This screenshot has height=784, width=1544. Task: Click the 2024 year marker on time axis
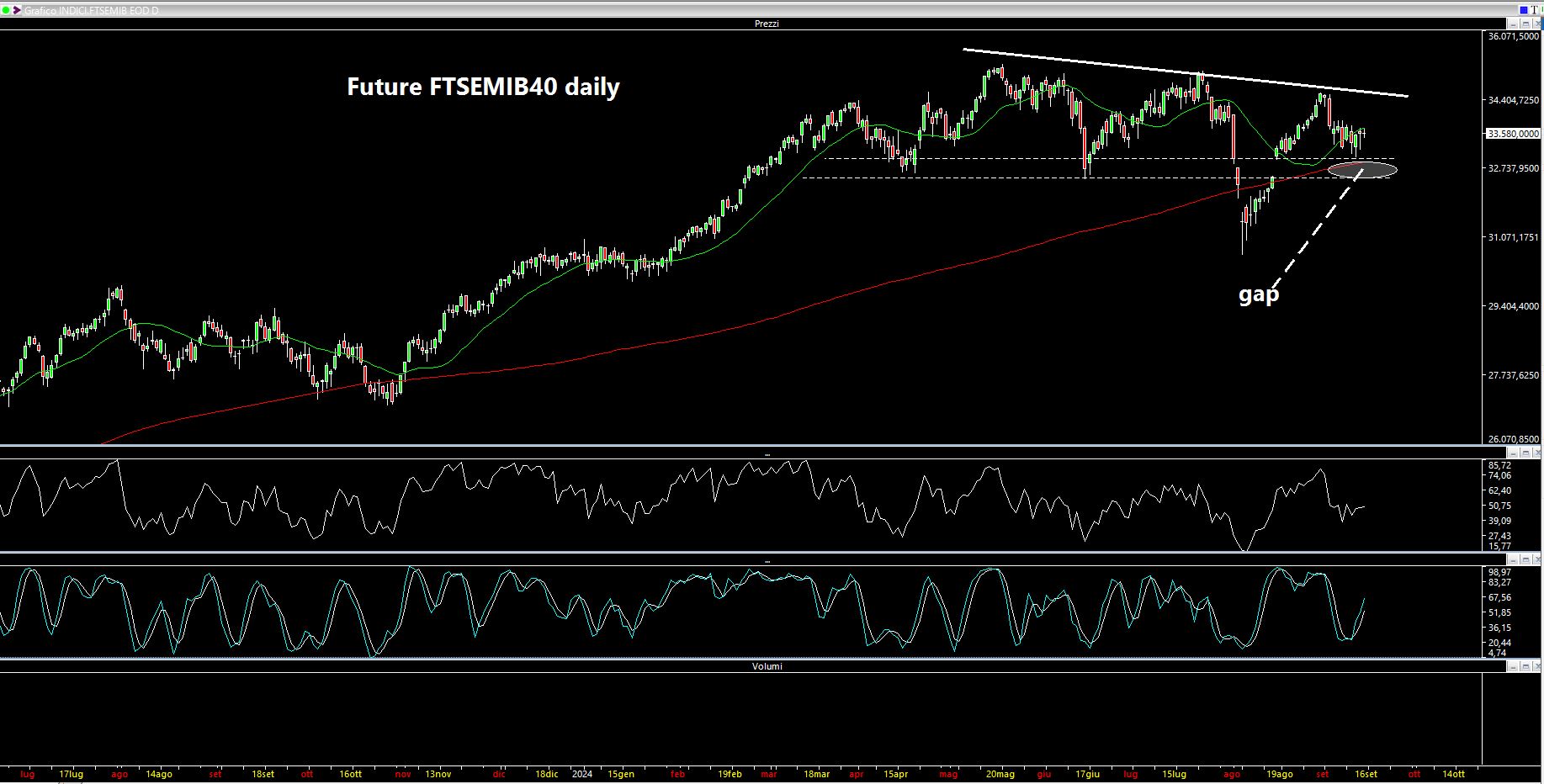(x=581, y=774)
